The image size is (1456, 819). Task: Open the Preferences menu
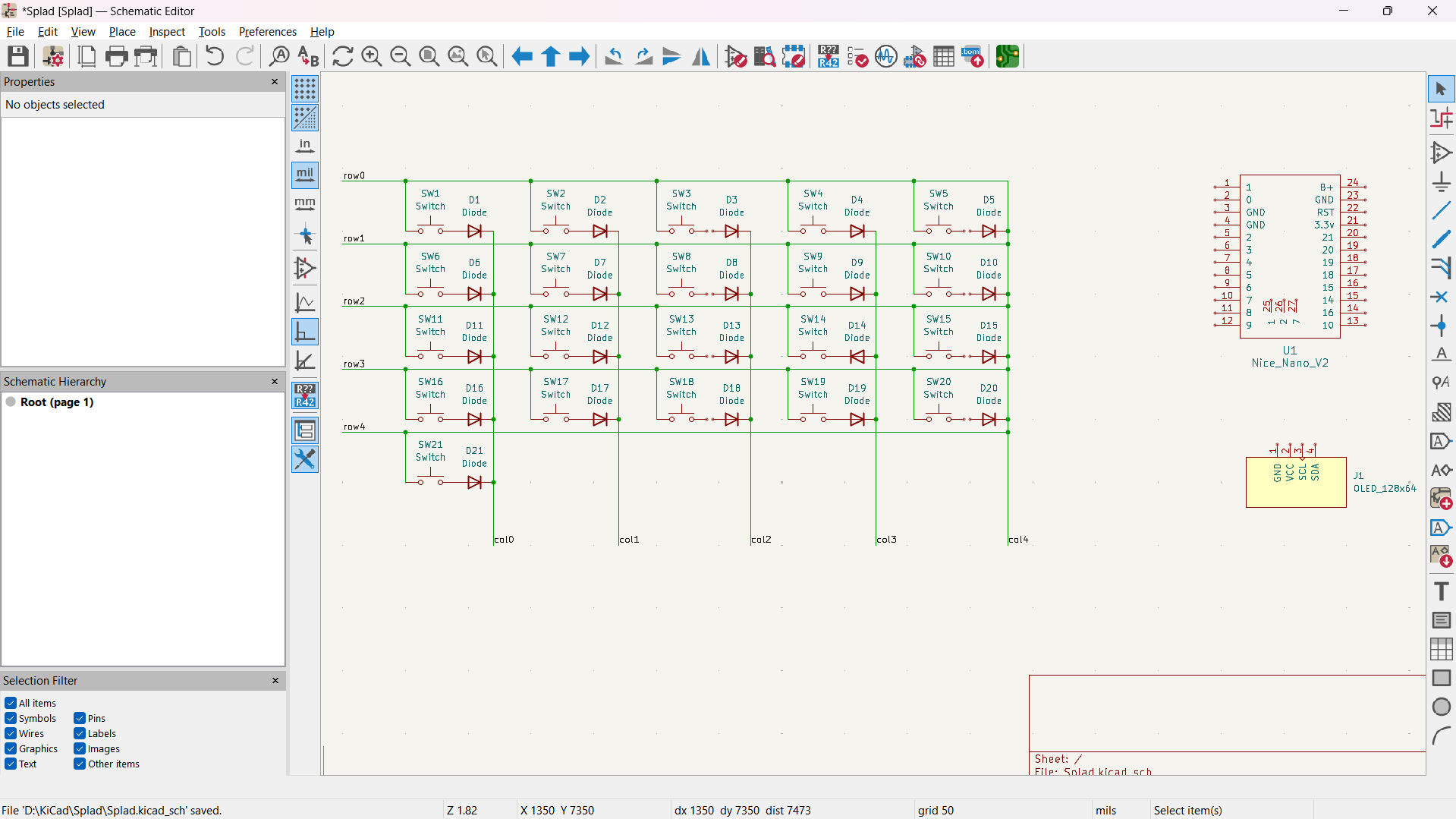tap(267, 31)
